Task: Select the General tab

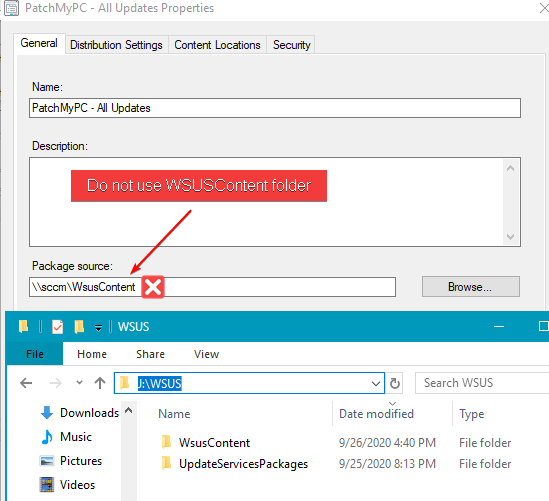Action: (x=39, y=43)
